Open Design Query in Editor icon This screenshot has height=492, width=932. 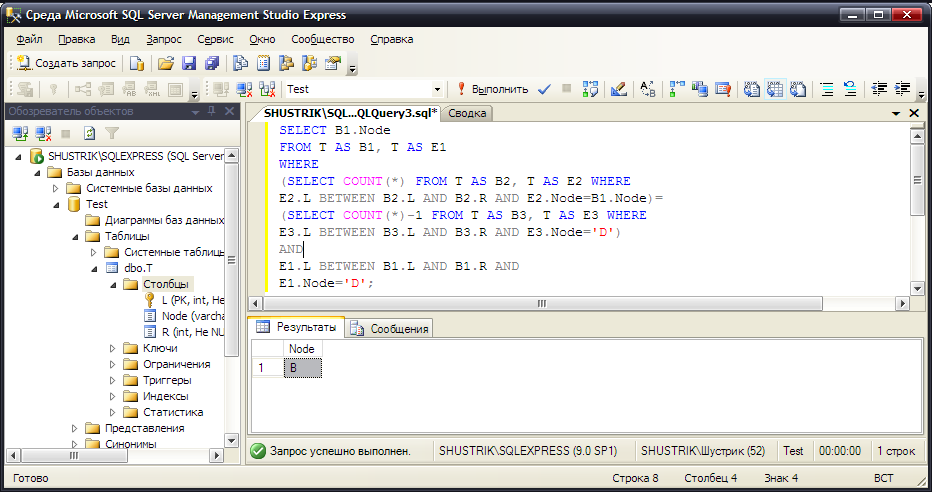[x=619, y=89]
